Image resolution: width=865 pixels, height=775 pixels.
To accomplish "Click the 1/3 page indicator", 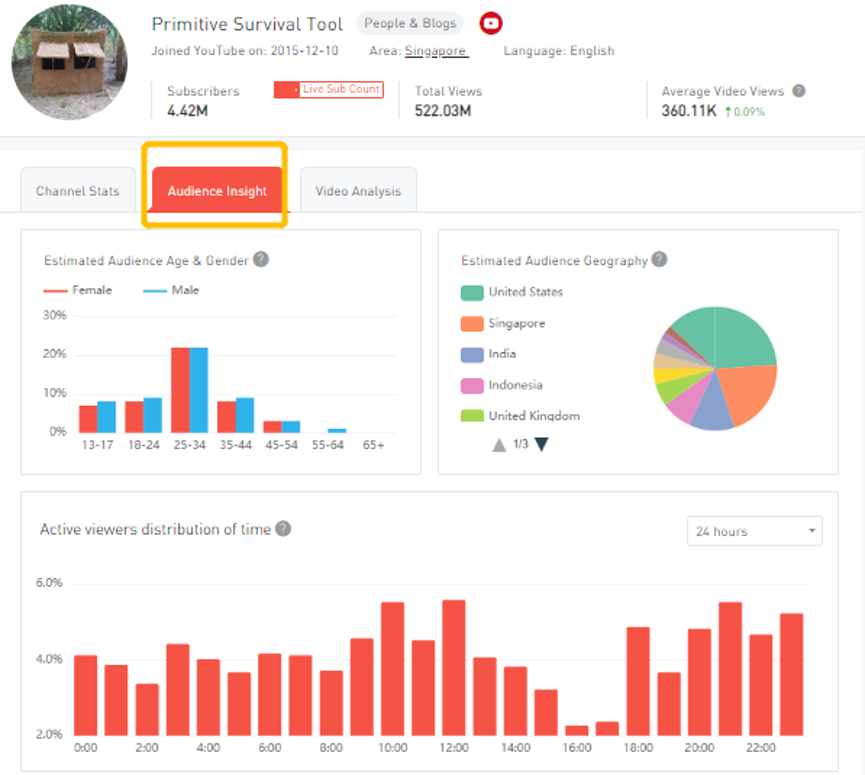I will tap(520, 444).
